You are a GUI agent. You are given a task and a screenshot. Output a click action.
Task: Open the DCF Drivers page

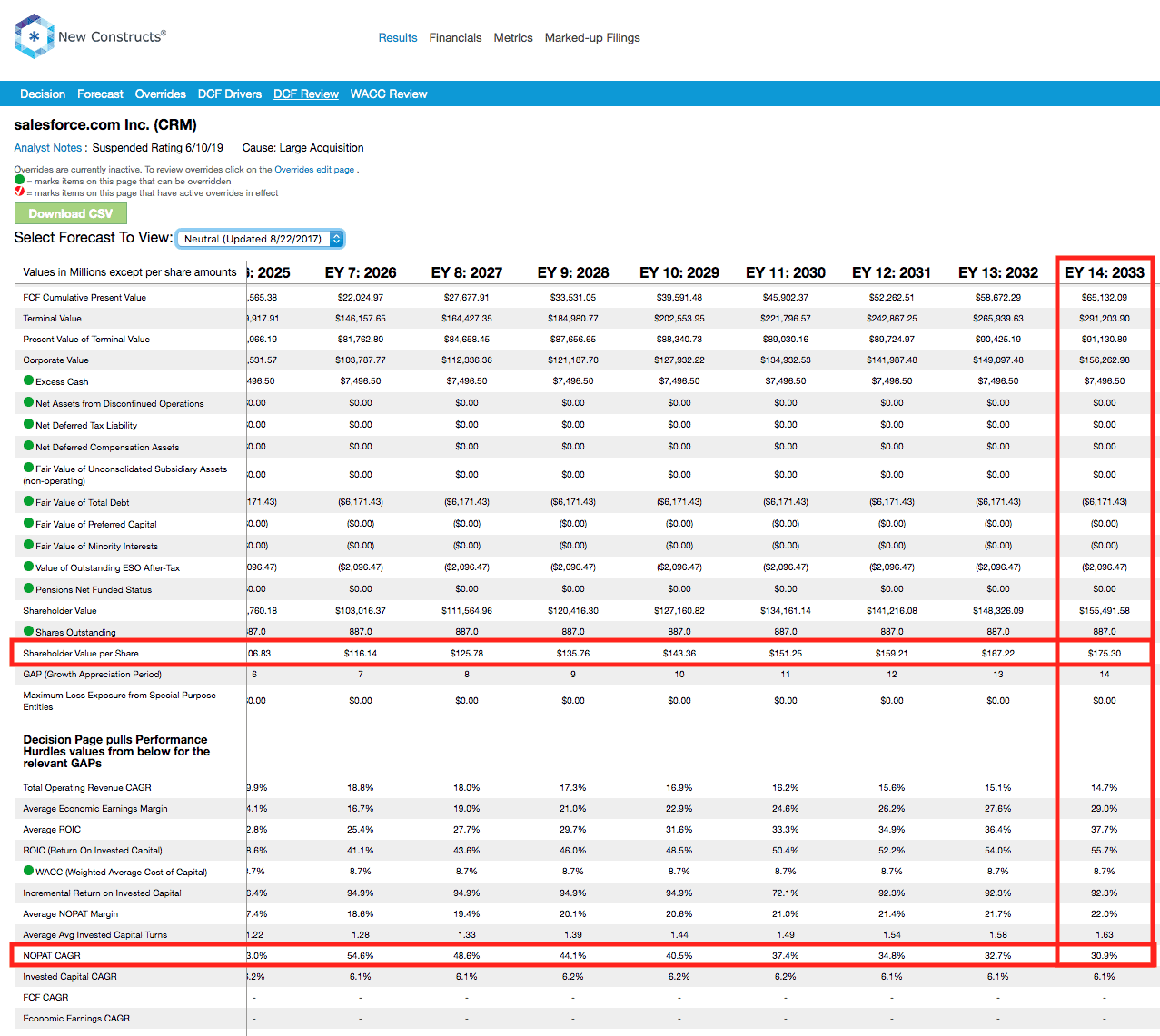pyautogui.click(x=230, y=94)
